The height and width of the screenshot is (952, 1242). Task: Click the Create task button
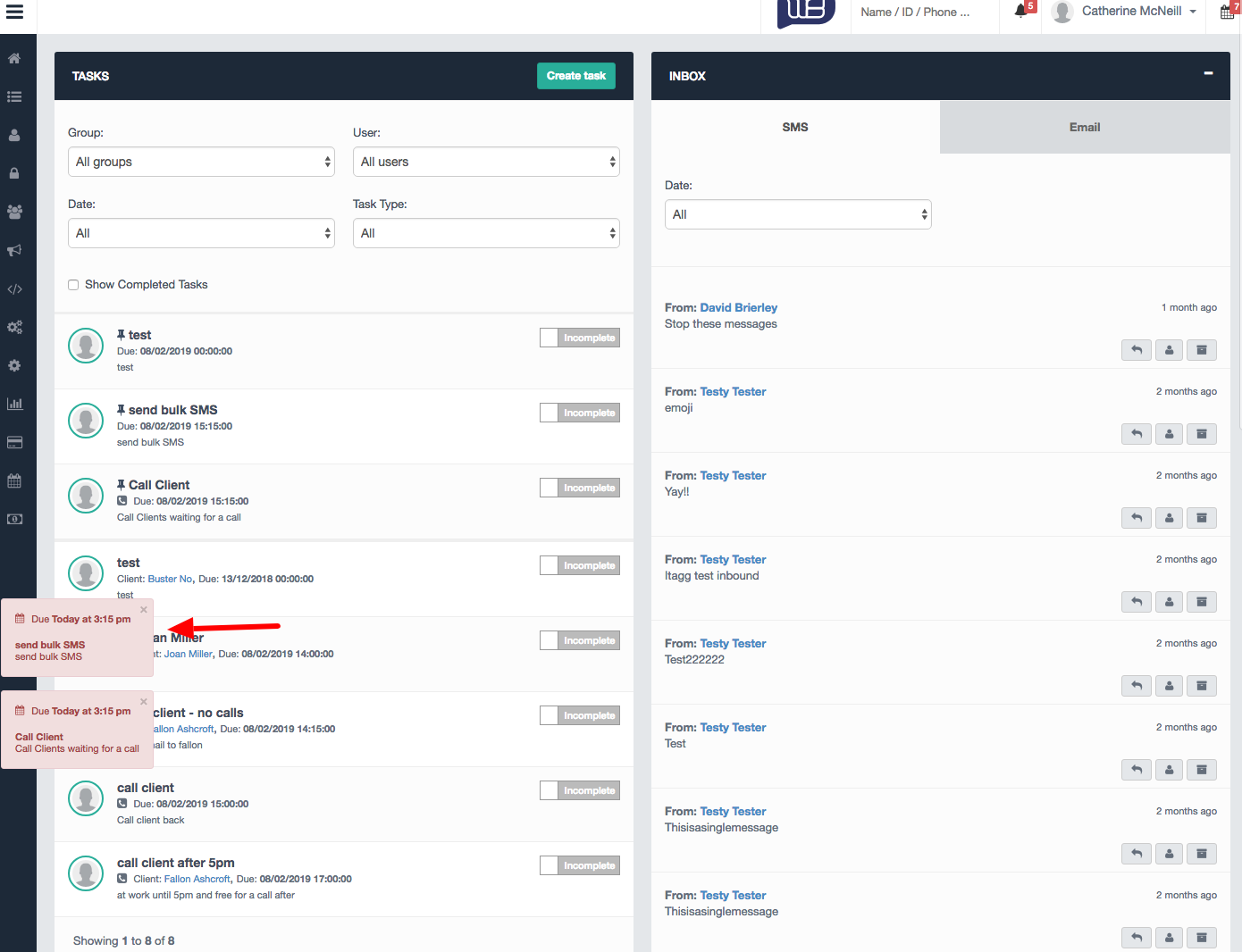click(575, 76)
